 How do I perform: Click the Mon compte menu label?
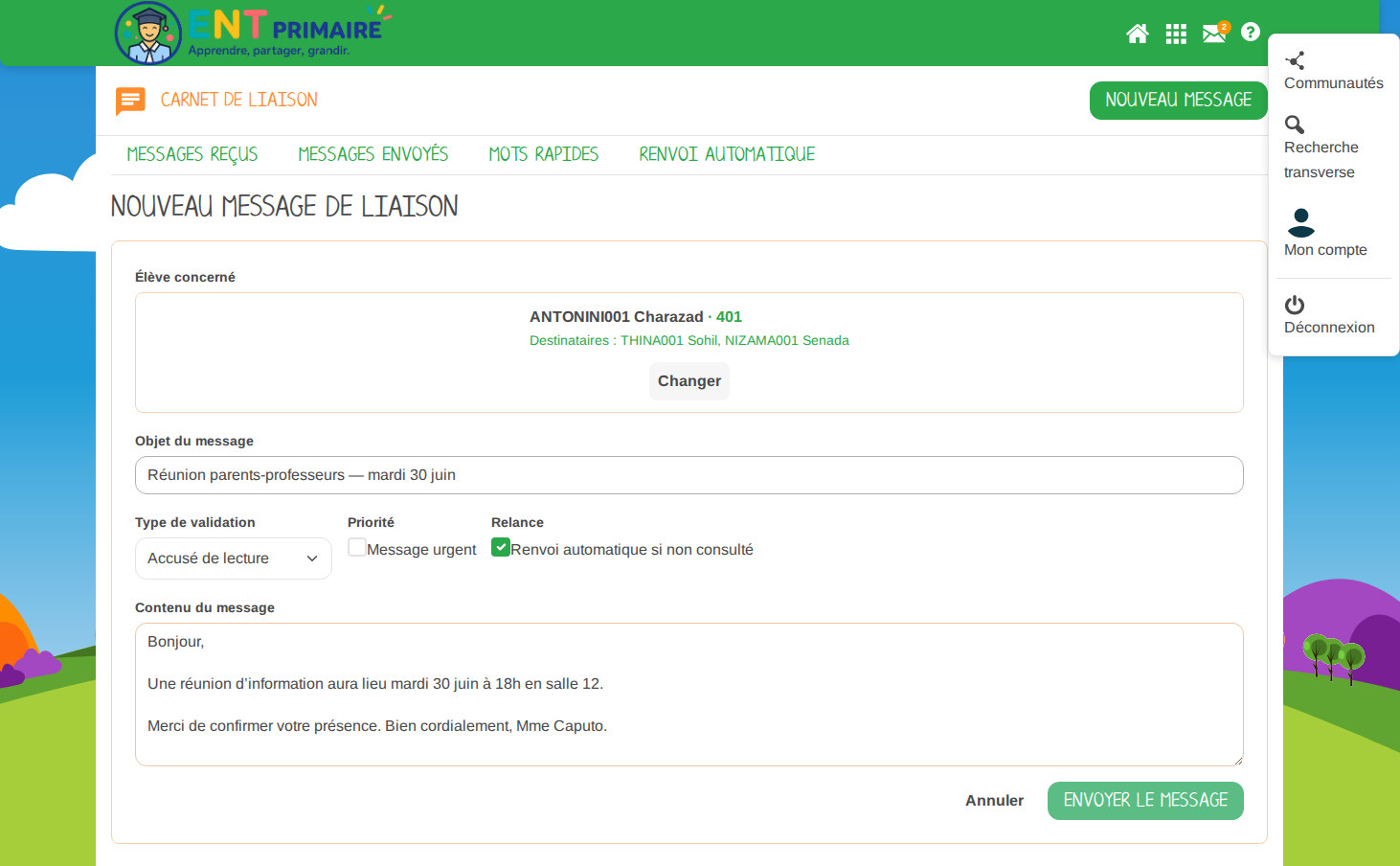1325,250
